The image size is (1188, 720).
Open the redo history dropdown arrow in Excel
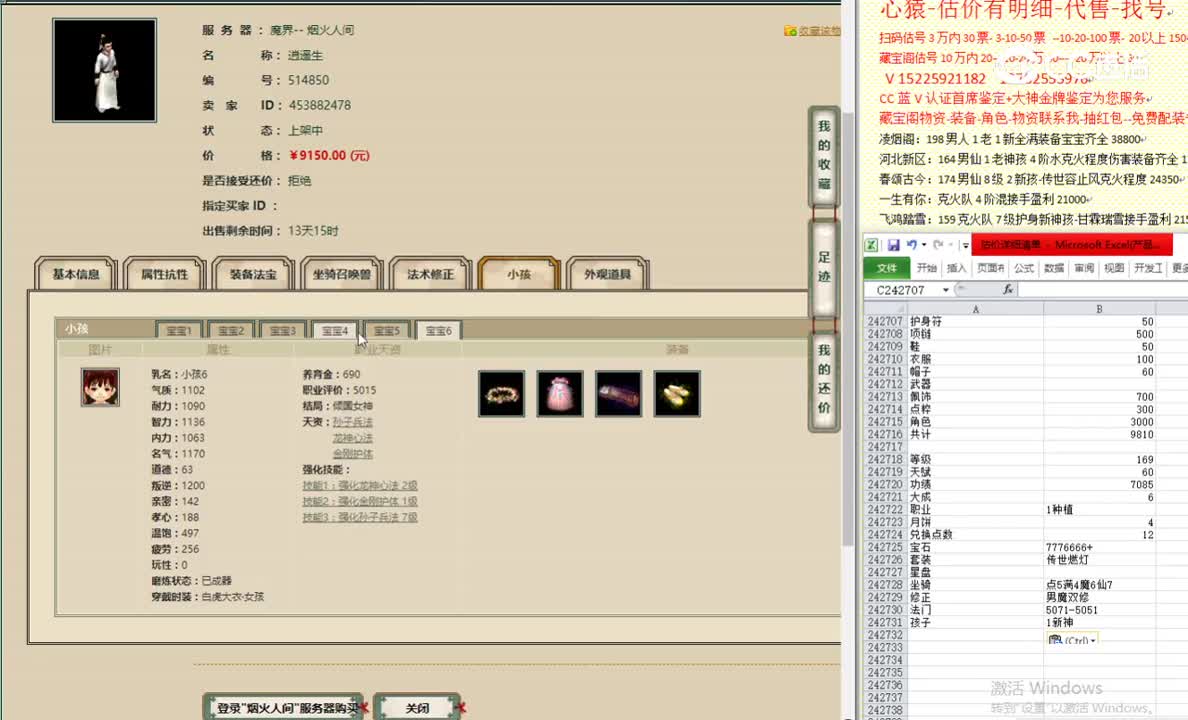(950, 246)
